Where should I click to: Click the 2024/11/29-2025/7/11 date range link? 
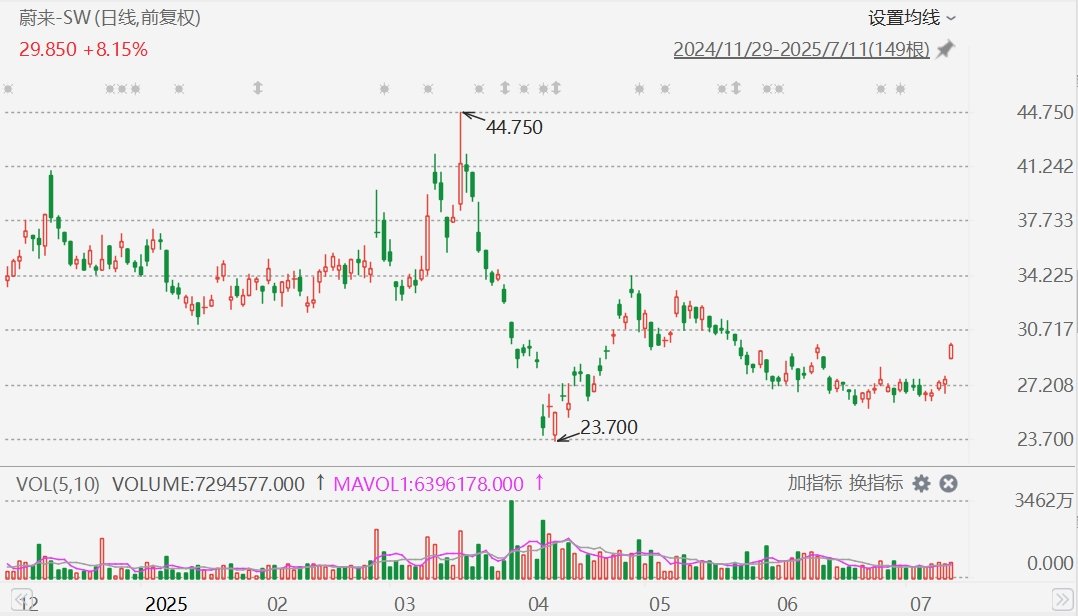click(x=801, y=49)
